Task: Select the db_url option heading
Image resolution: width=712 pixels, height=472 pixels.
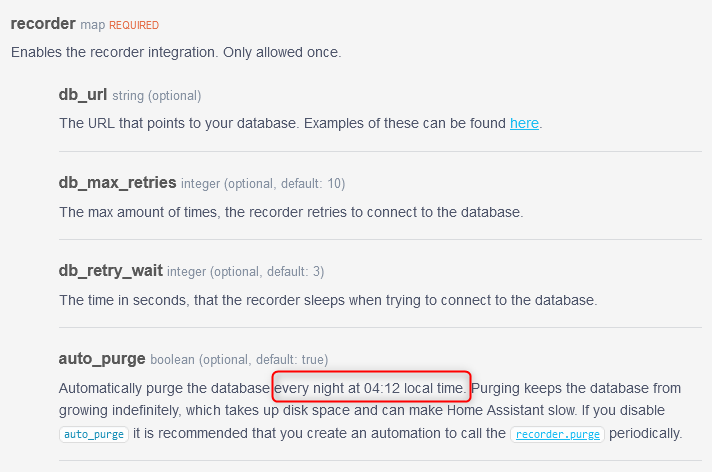Action: (x=83, y=95)
